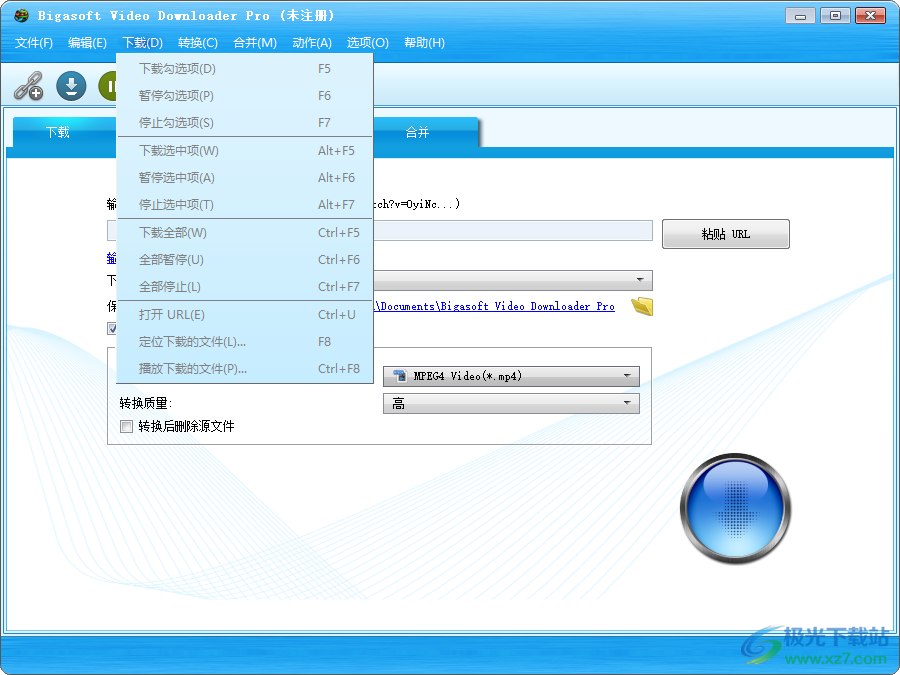The width and height of the screenshot is (900, 675).
Task: Click the add URL chain-link toolbar icon
Action: (x=28, y=86)
